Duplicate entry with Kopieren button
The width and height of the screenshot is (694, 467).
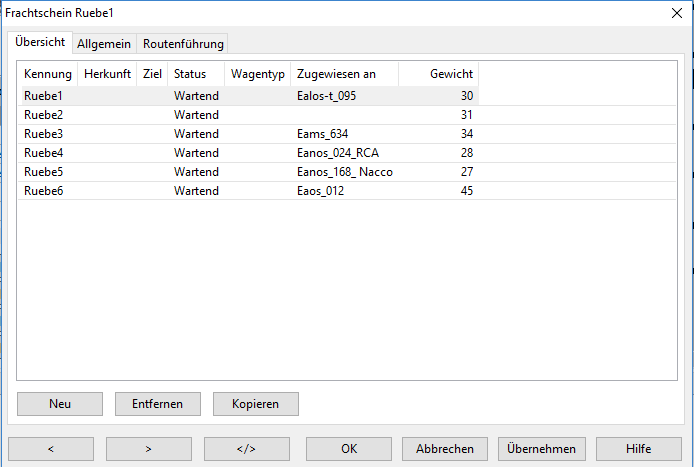point(256,403)
